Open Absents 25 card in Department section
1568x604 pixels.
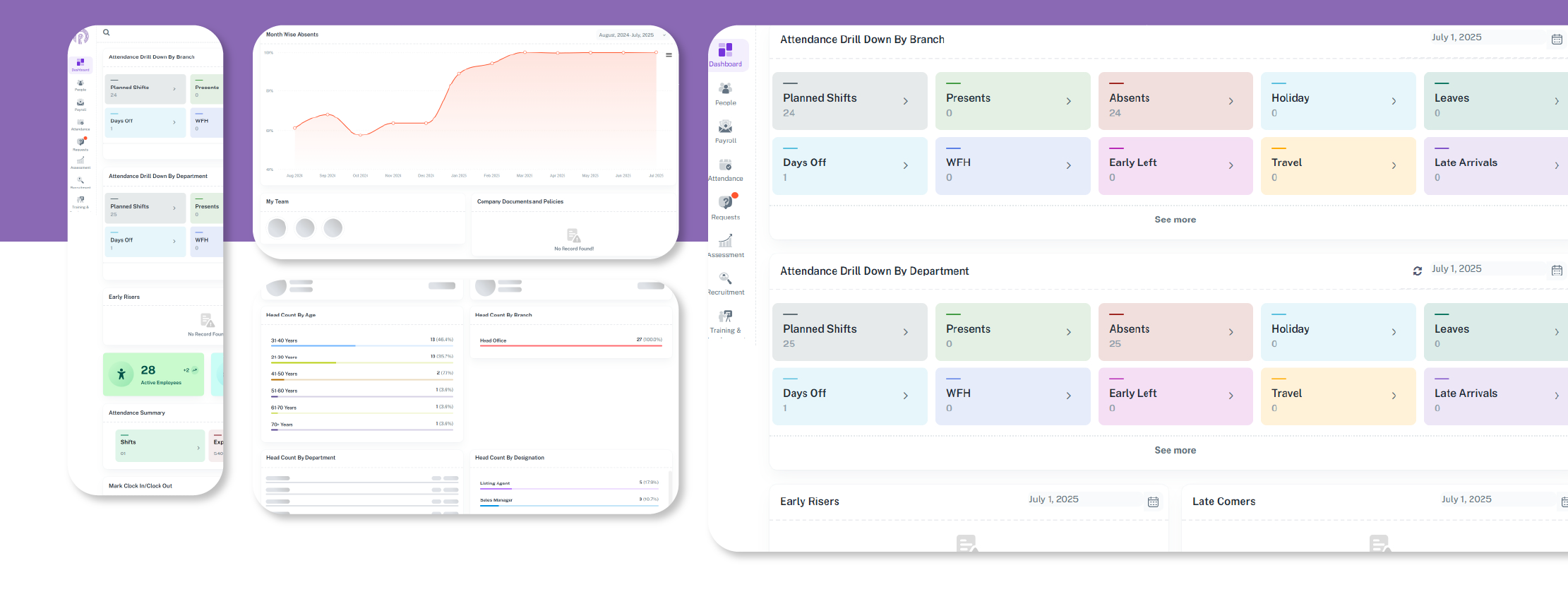(x=1175, y=332)
